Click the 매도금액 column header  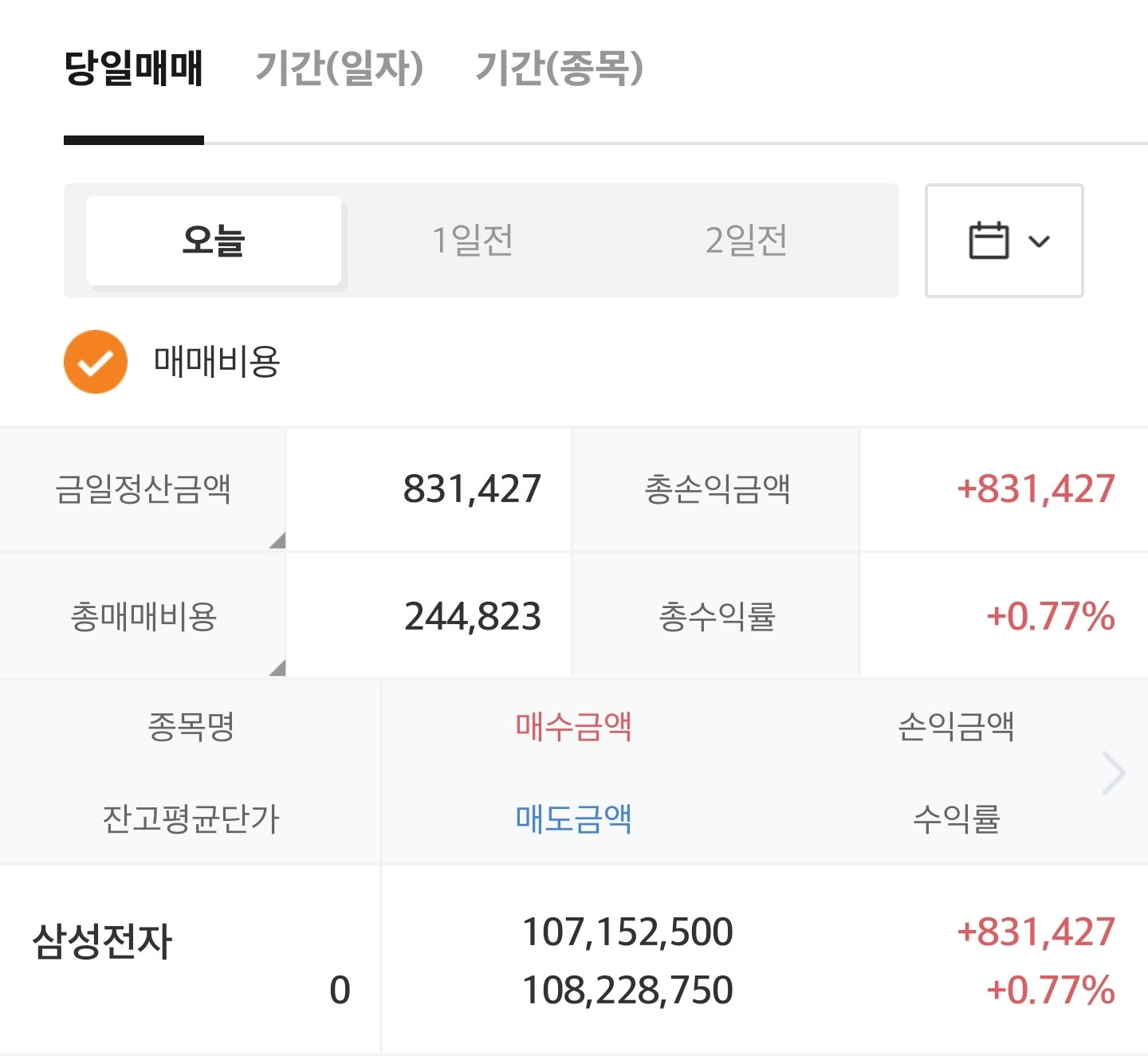click(x=574, y=818)
